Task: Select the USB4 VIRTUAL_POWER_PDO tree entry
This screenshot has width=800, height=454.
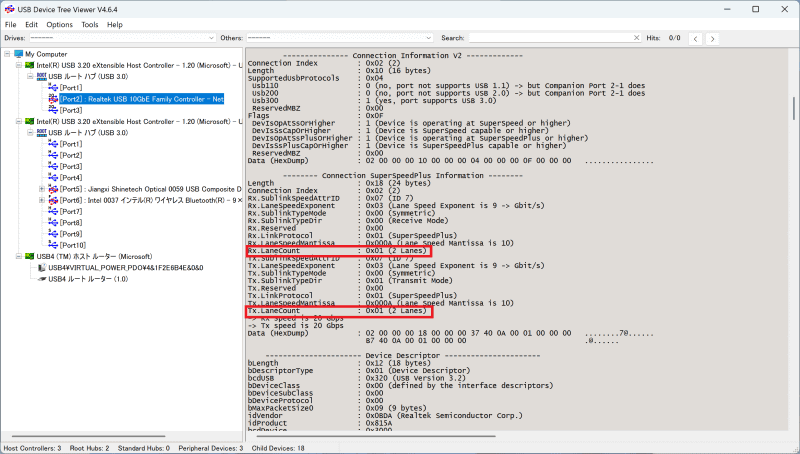Action: pyautogui.click(x=126, y=268)
